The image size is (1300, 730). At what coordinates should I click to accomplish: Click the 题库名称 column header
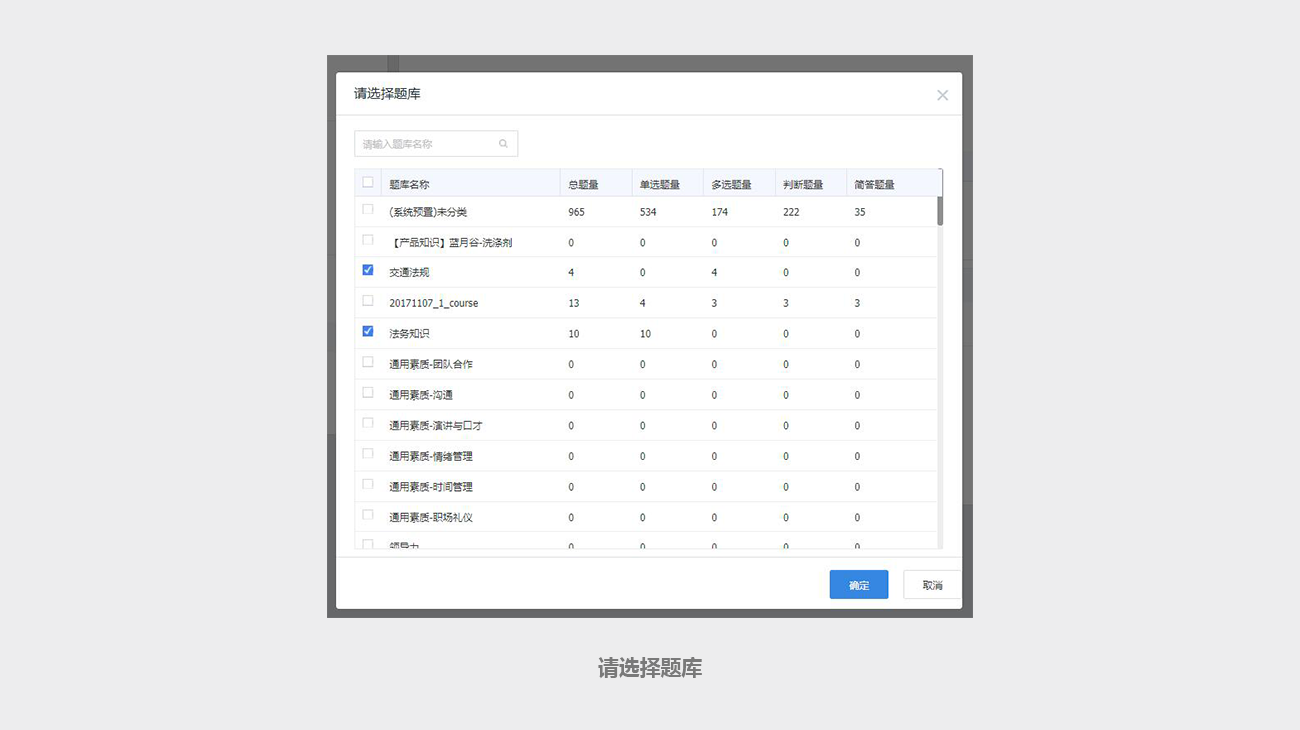tap(409, 184)
